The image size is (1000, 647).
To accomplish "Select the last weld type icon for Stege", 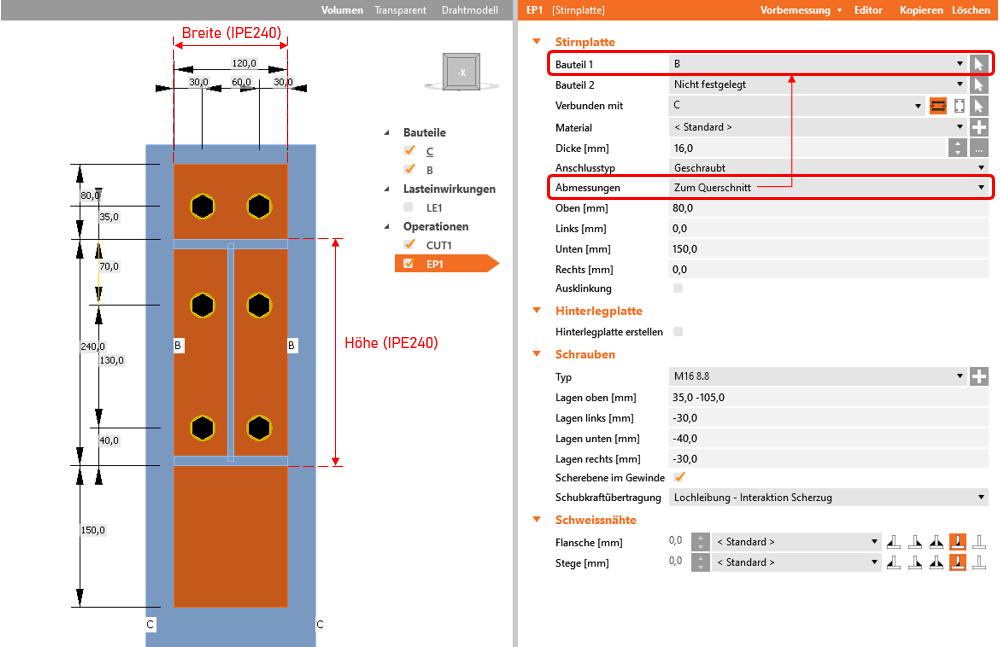I will point(980,563).
